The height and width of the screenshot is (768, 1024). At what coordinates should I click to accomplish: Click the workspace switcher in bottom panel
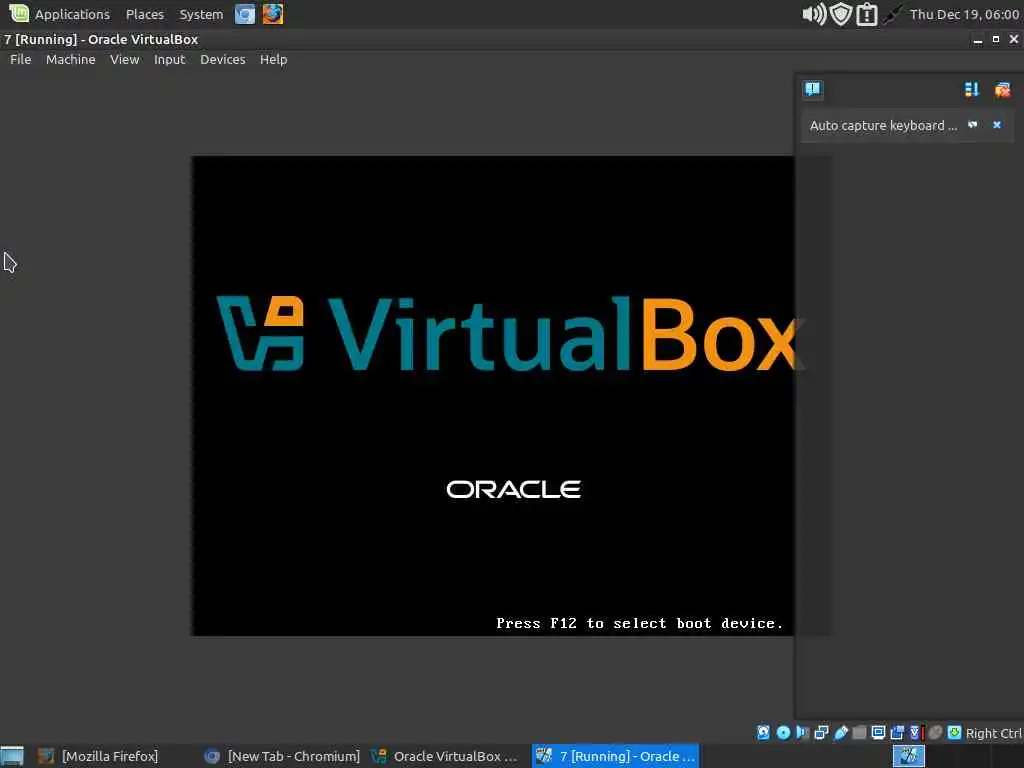(908, 756)
